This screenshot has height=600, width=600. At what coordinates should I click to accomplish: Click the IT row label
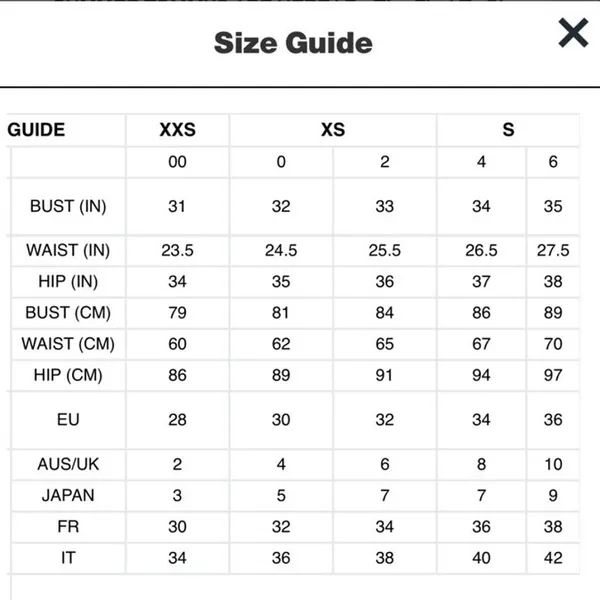[68, 558]
